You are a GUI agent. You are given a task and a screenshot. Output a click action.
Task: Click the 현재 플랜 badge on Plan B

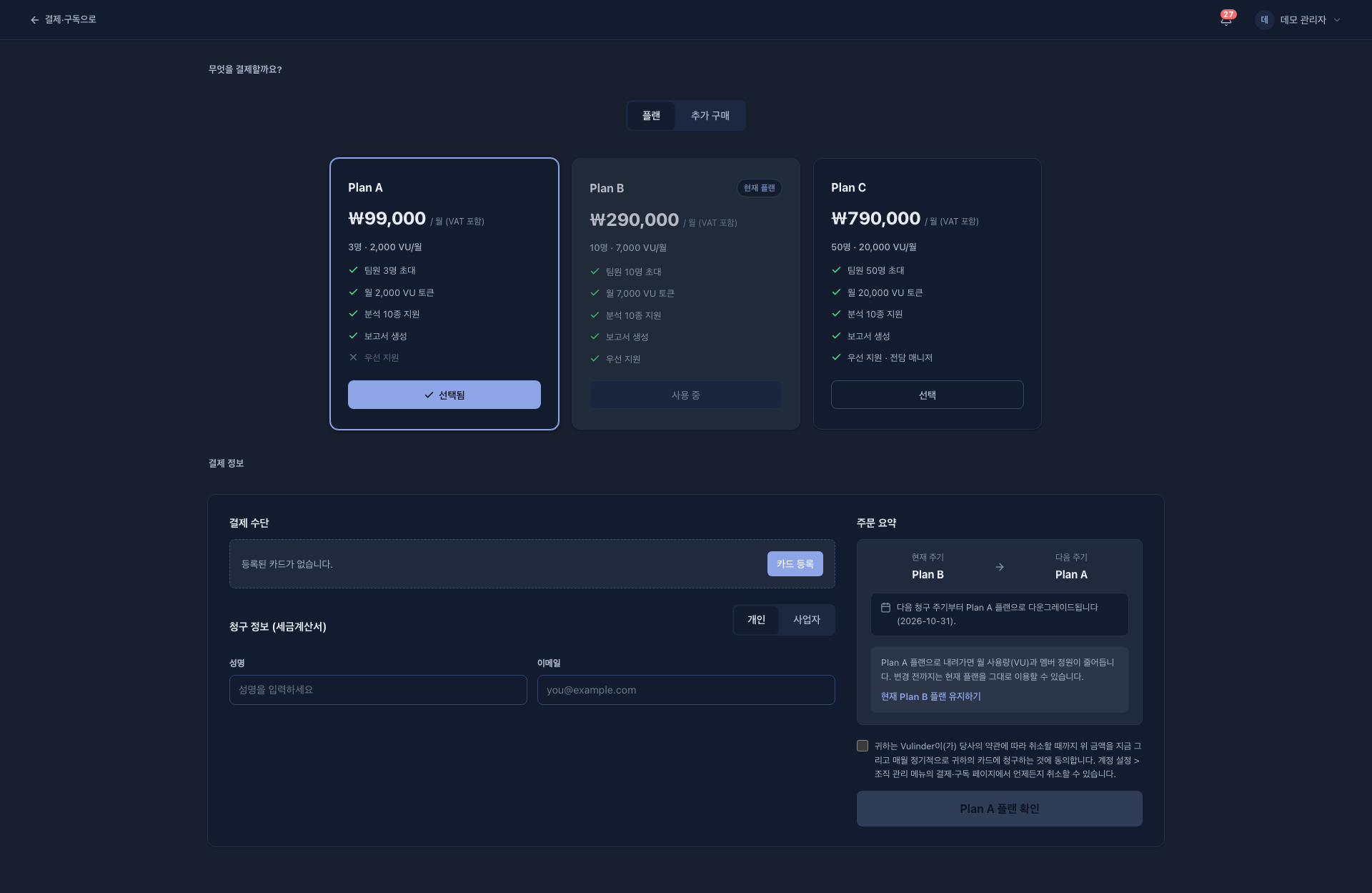759,188
